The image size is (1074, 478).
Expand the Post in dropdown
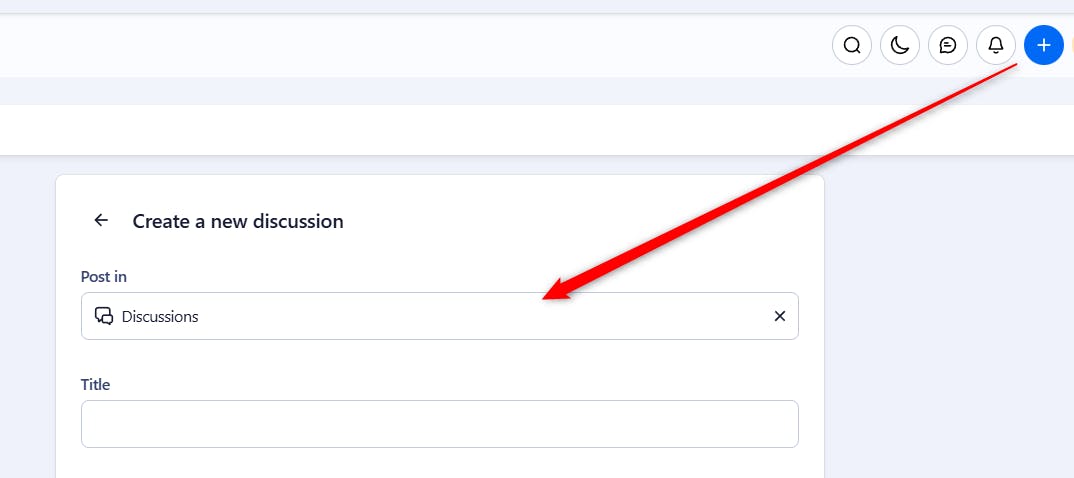tap(440, 316)
